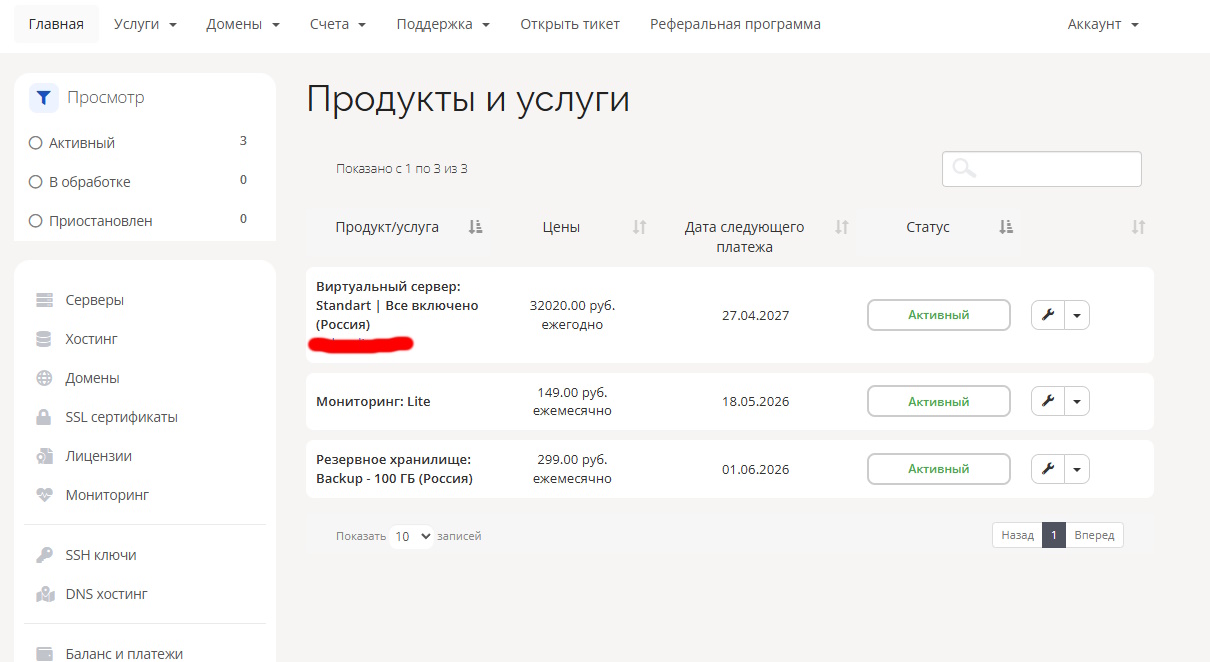The height and width of the screenshot is (662, 1210).
Task: Expand the 'Аккаунт' menu
Action: [x=1102, y=24]
